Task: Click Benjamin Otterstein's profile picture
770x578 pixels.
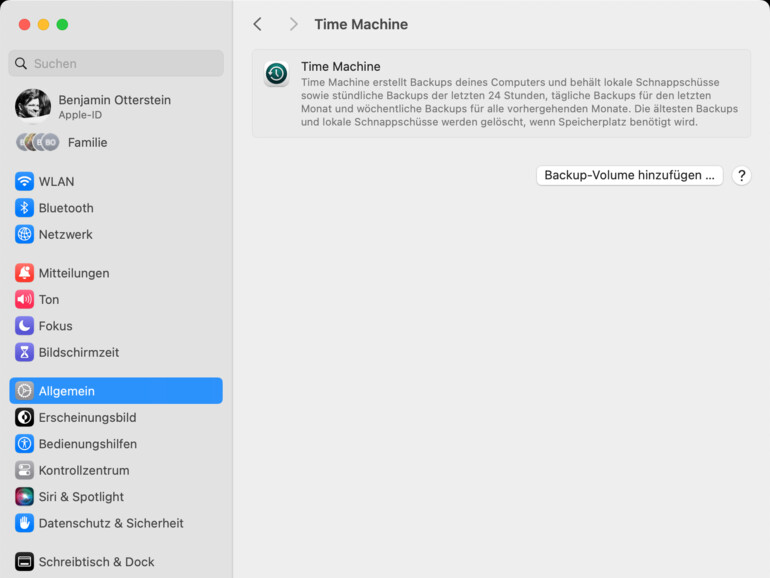Action: [33, 105]
